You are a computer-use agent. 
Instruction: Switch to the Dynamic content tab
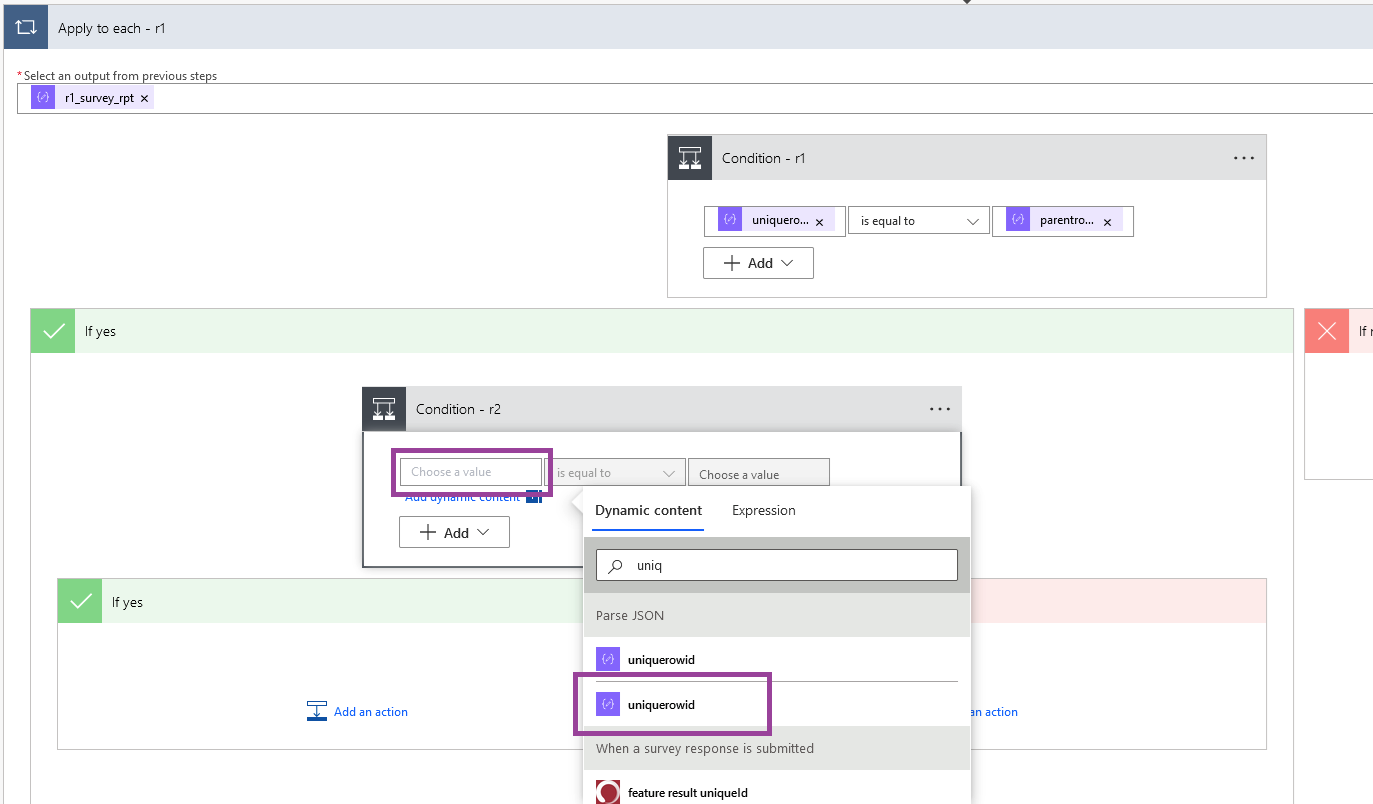[648, 510]
